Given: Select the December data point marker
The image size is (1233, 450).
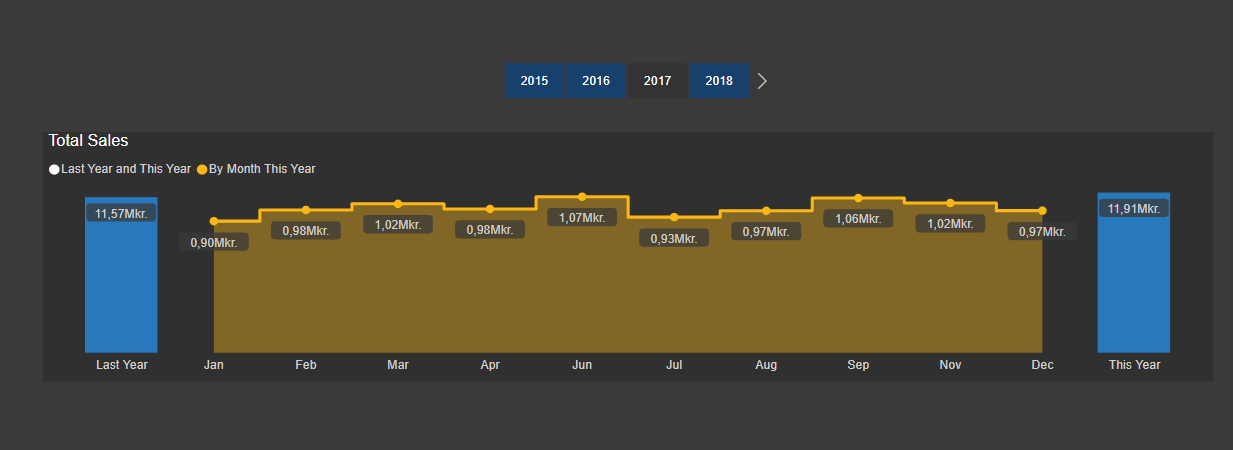Looking at the screenshot, I should point(1042,210).
